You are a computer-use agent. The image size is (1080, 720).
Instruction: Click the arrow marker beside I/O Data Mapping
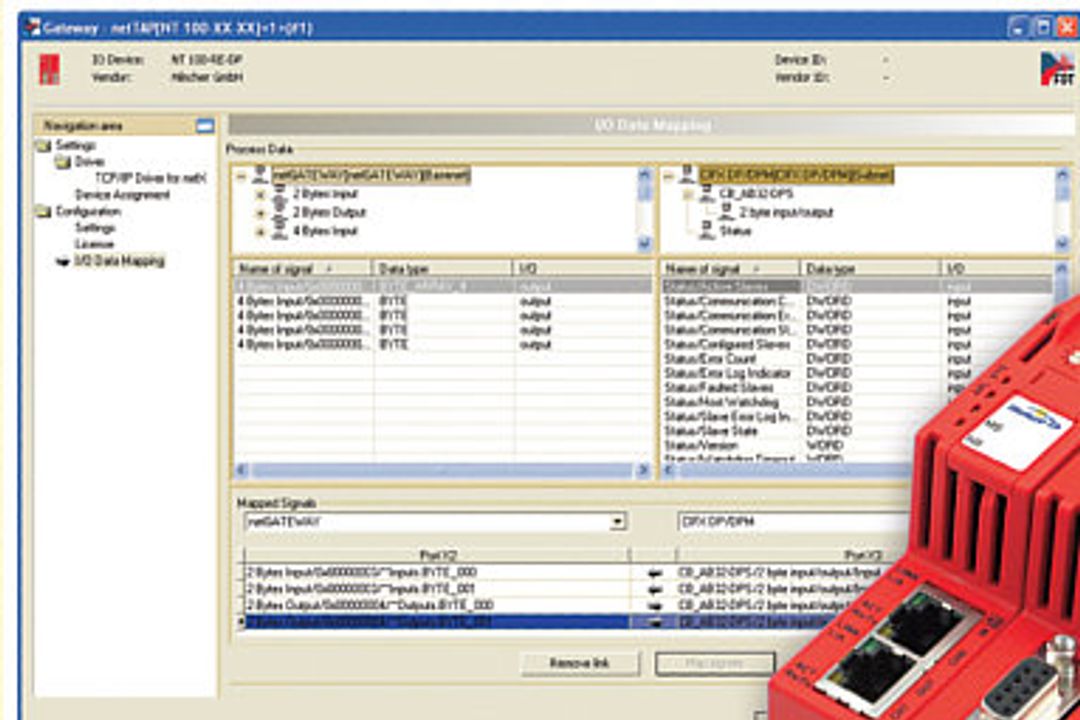tap(63, 261)
